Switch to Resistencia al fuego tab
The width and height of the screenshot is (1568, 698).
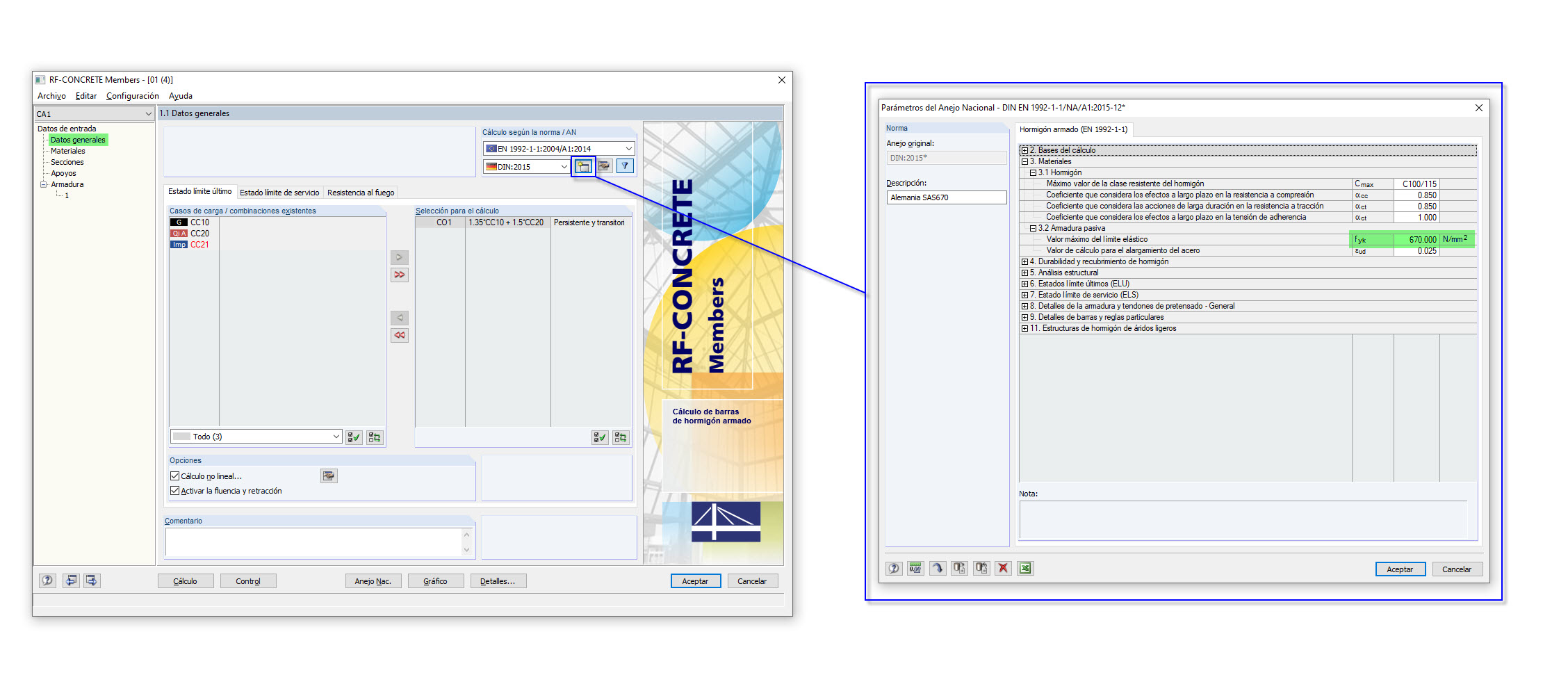click(361, 193)
